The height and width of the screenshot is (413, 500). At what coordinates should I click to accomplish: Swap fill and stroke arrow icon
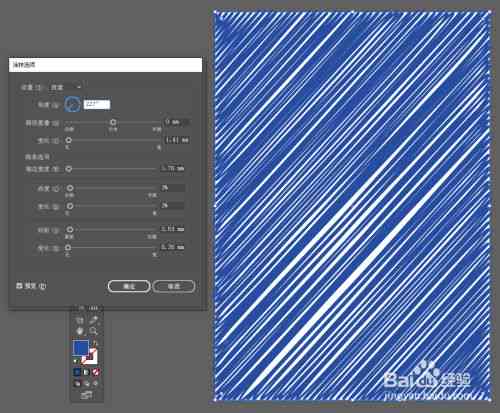coord(95,343)
